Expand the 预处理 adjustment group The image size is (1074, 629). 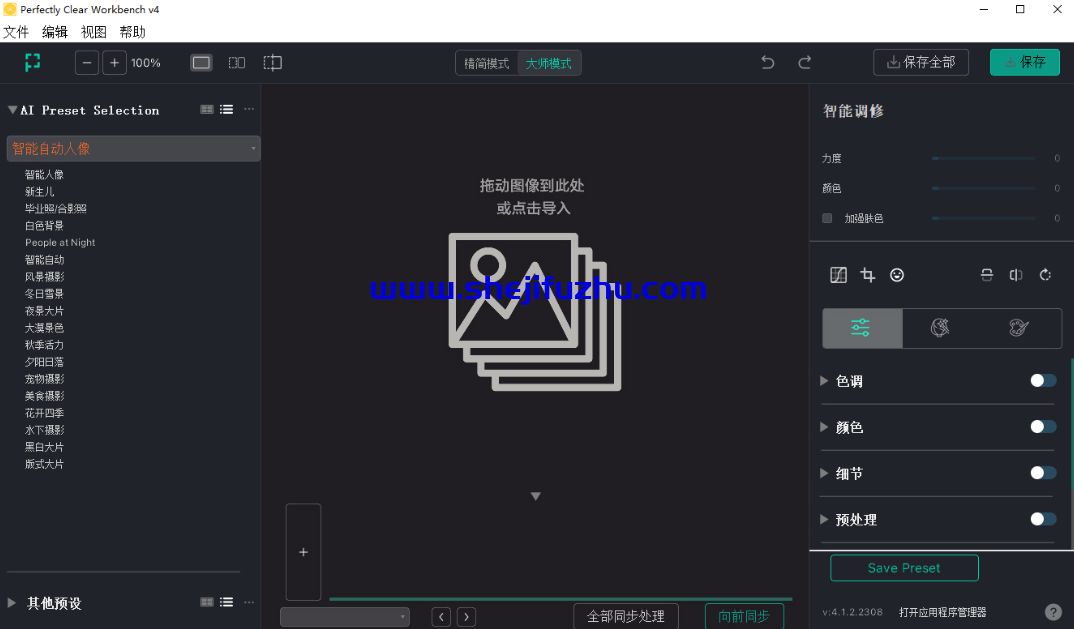coord(824,519)
